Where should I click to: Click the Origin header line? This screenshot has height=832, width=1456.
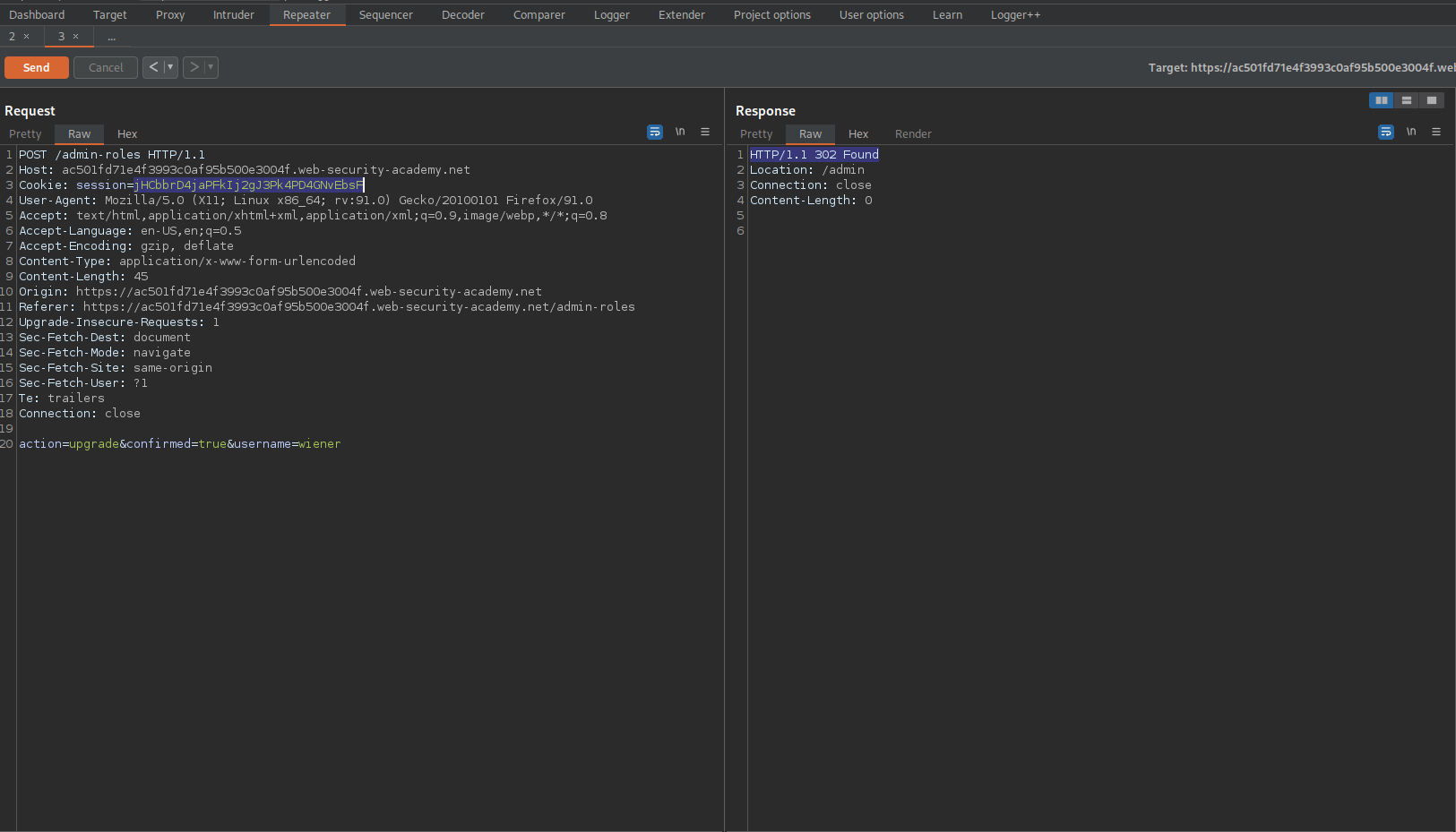click(x=280, y=291)
